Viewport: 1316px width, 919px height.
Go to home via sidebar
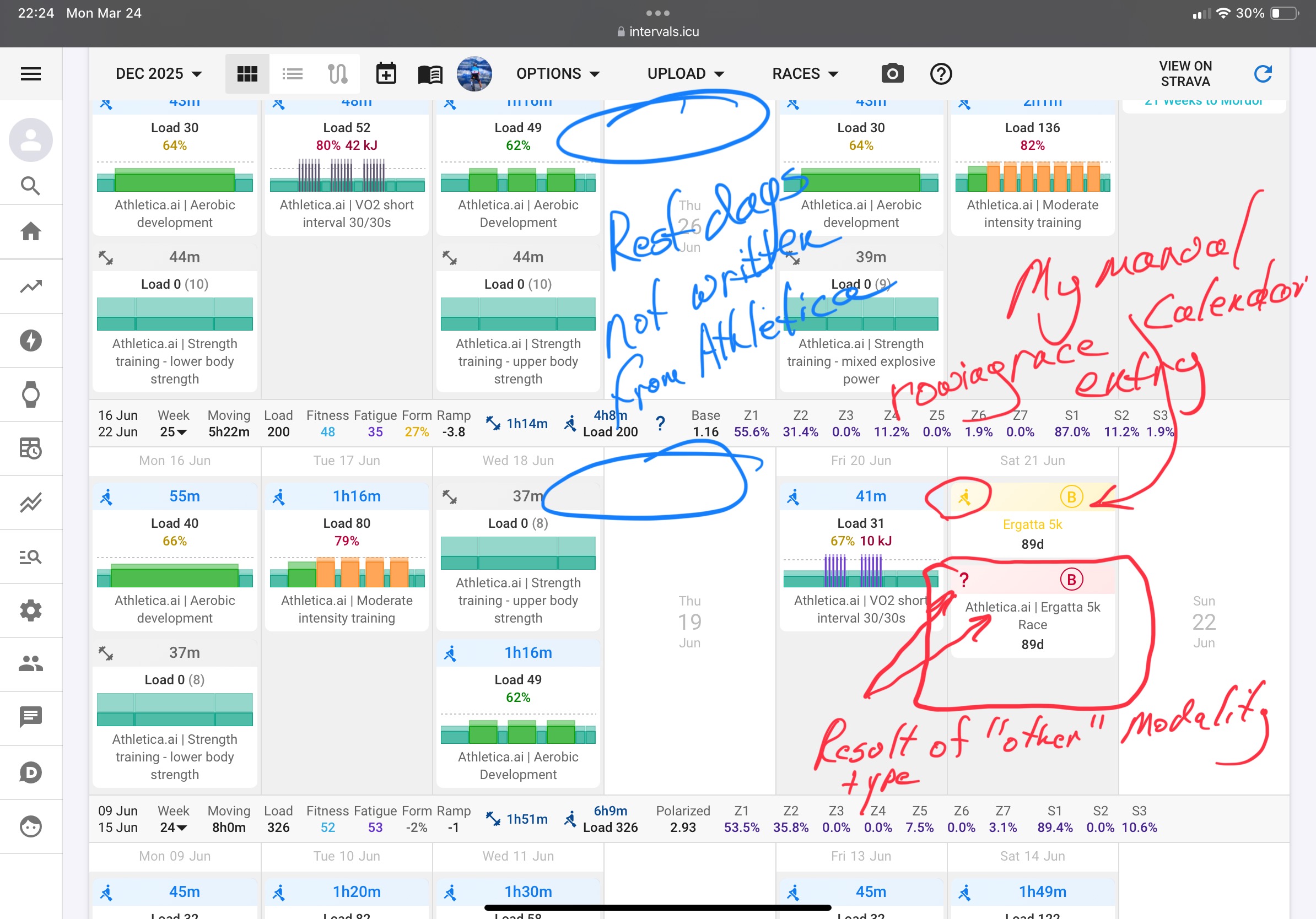point(30,231)
